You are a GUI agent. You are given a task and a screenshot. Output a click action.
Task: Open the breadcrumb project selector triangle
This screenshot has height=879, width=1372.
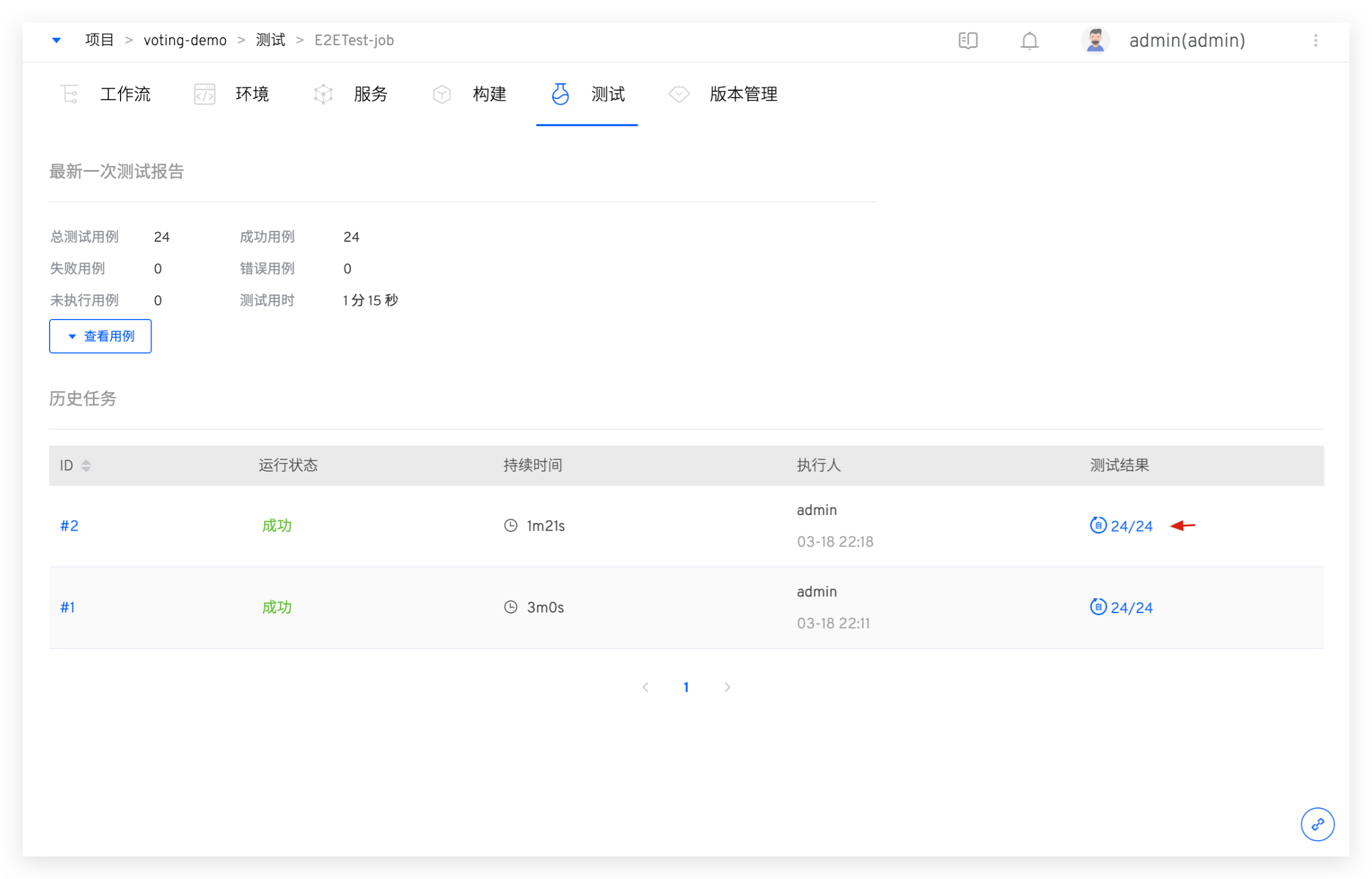pyautogui.click(x=56, y=40)
